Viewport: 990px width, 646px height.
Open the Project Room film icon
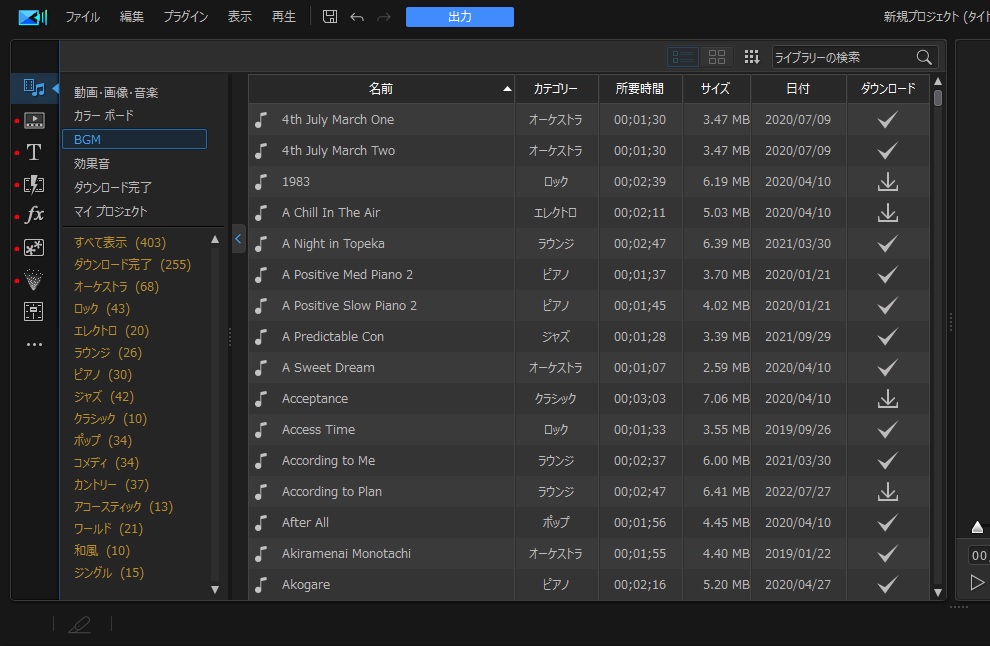[33, 120]
